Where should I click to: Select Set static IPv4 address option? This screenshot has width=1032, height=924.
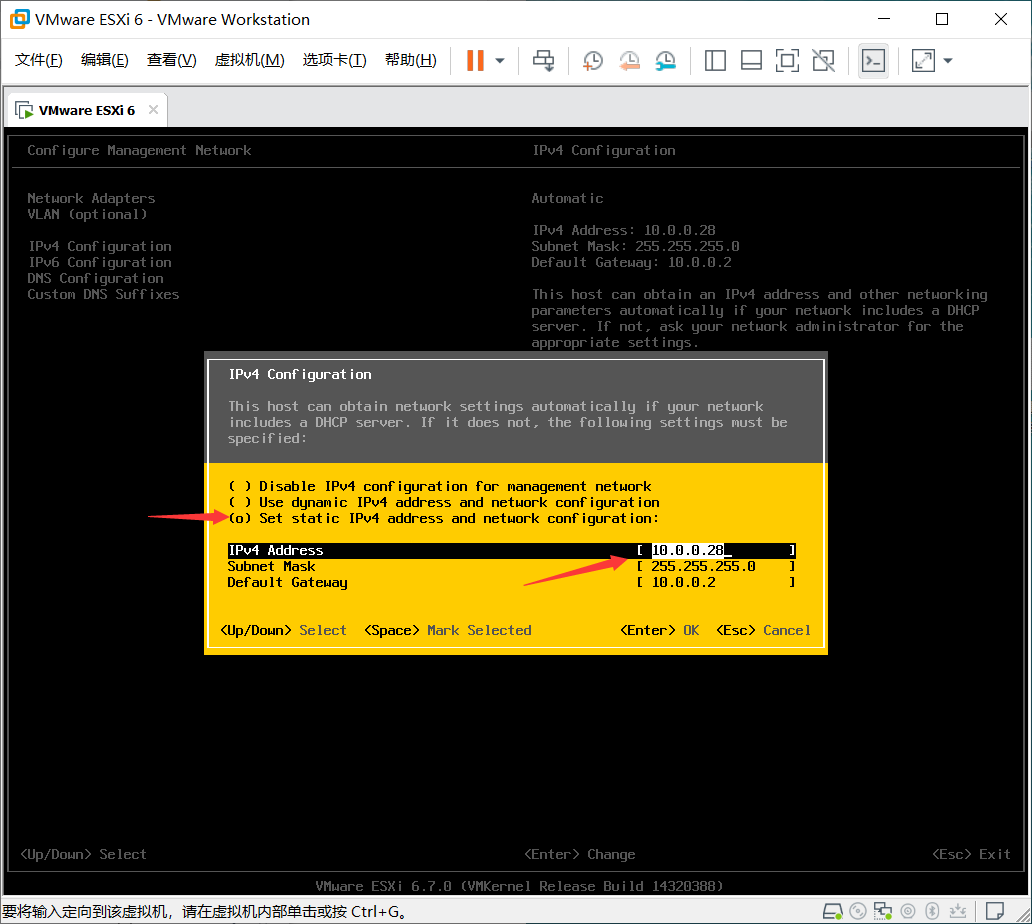(x=444, y=519)
